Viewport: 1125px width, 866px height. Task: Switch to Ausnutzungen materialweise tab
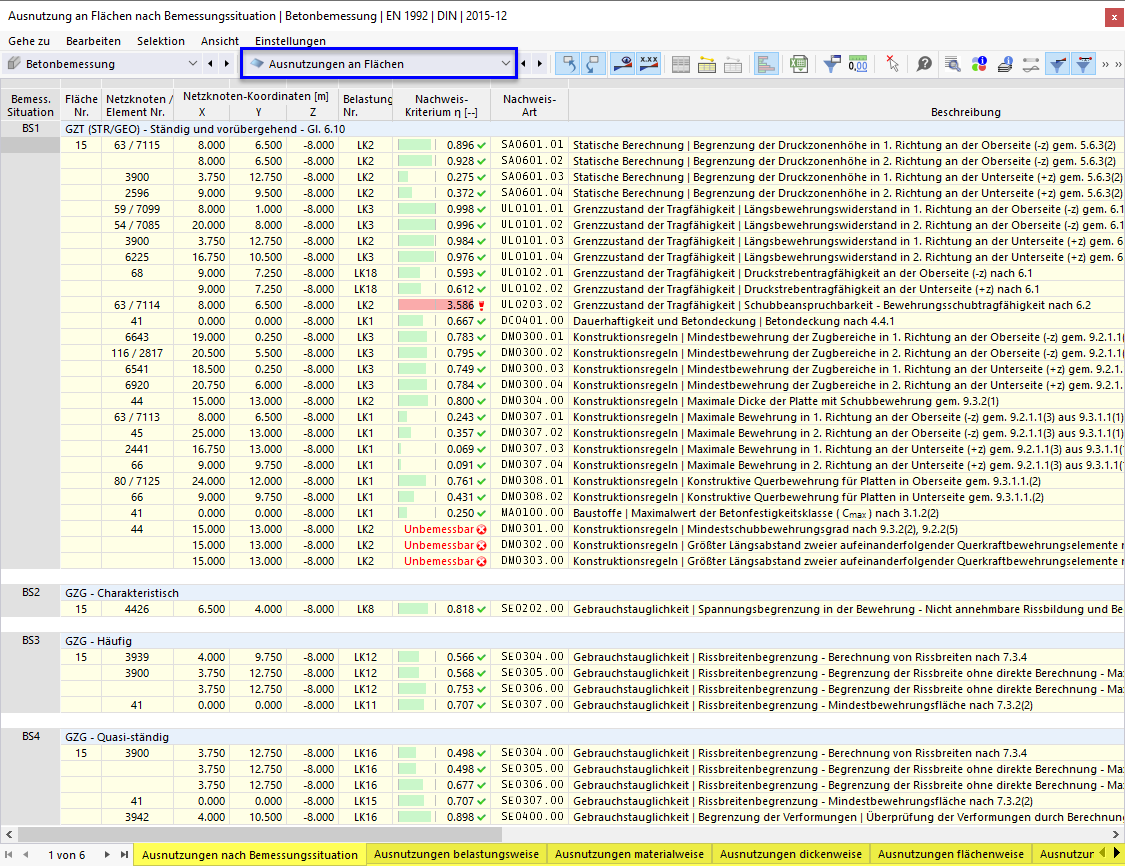click(629, 854)
